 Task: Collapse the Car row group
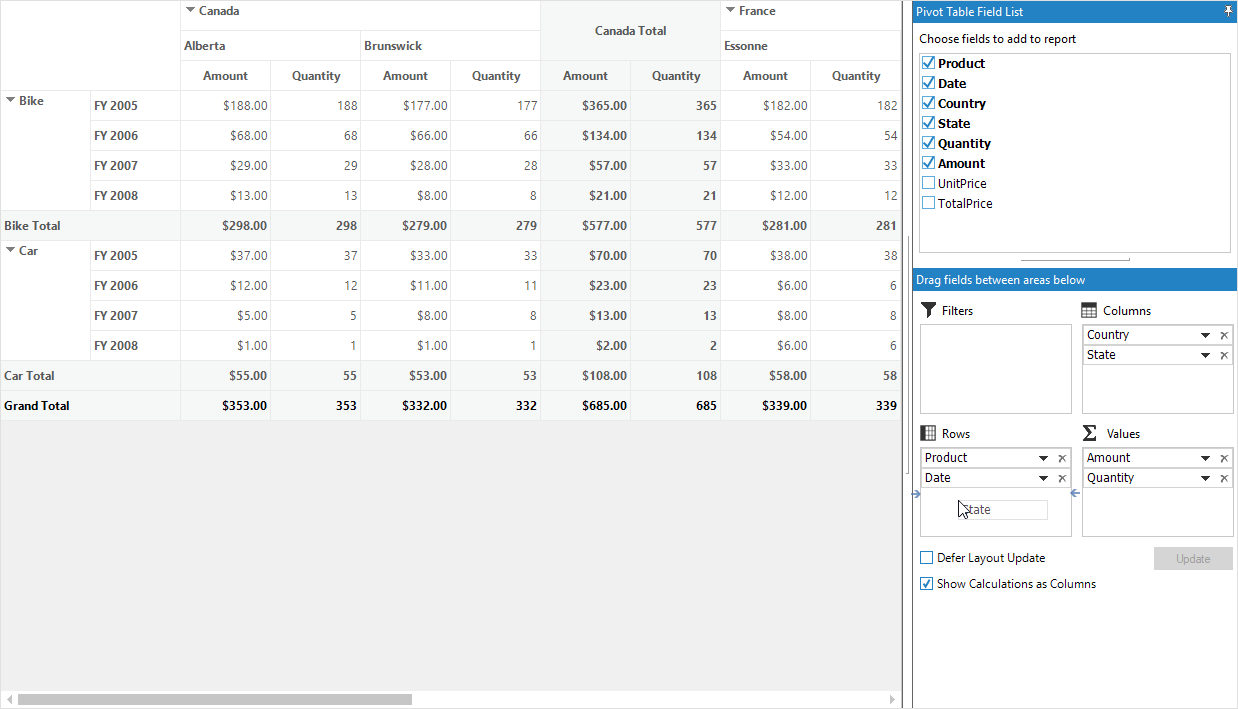point(11,250)
